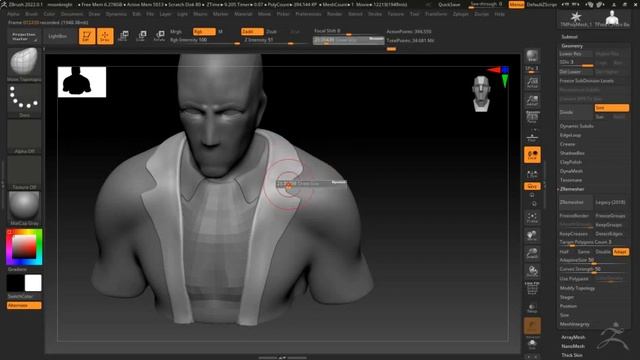This screenshot has width=640, height=360.
Task: Click the AAHalf zoom icon
Action: 532,100
